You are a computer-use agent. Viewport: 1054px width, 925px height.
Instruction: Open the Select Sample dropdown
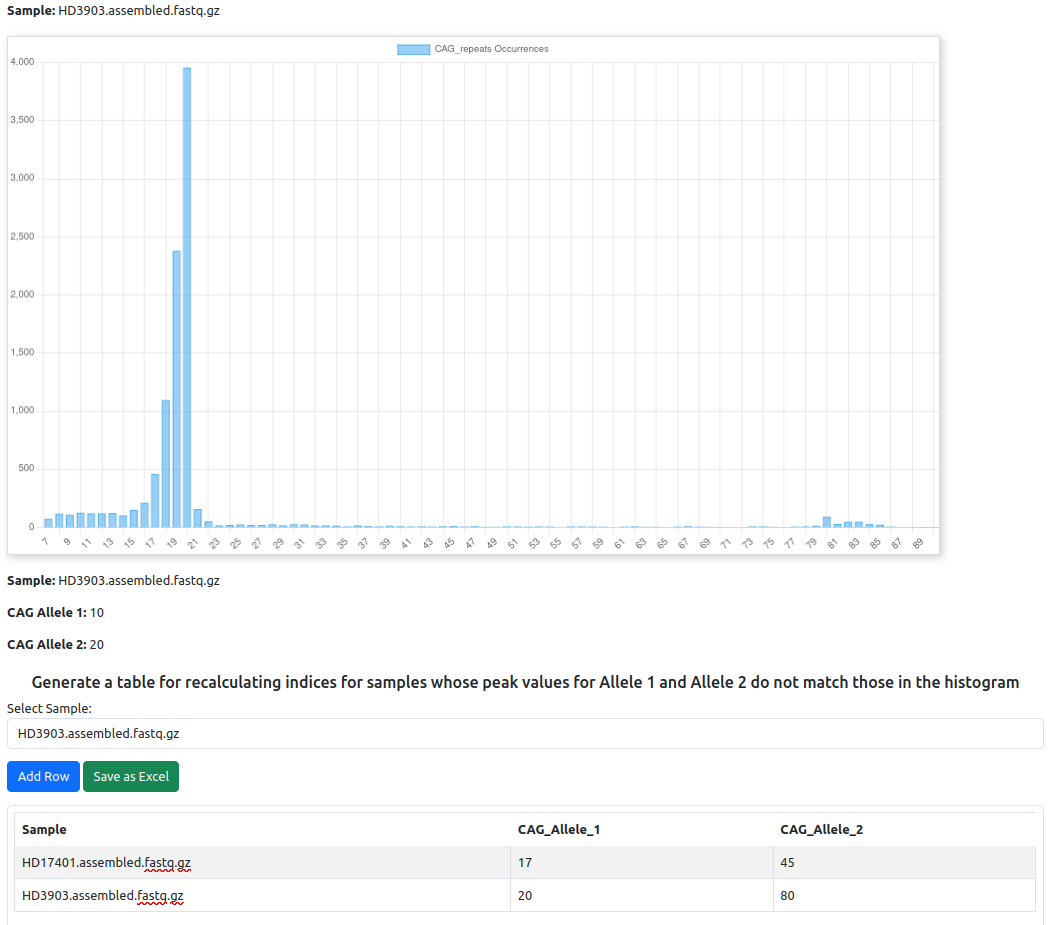[x=525, y=733]
